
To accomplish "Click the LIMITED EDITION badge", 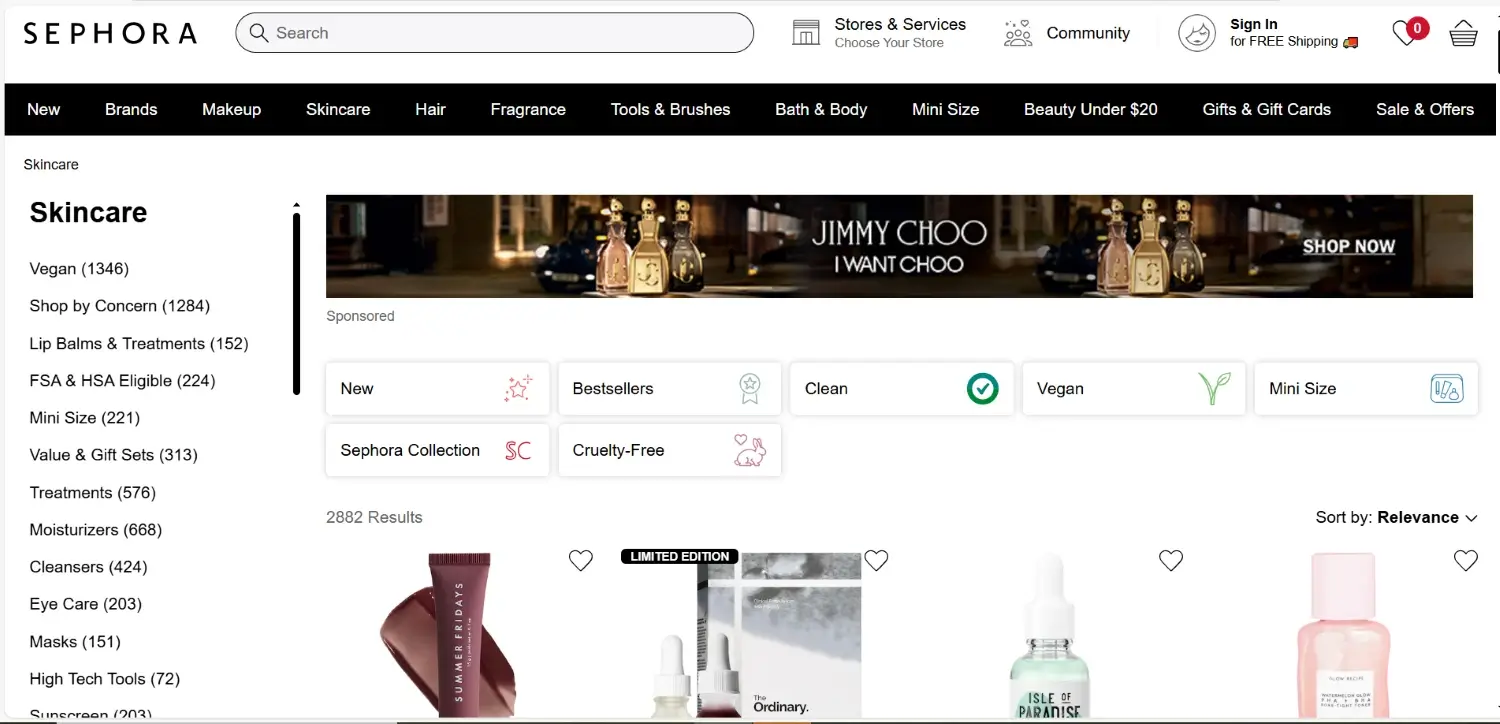I will (x=680, y=556).
